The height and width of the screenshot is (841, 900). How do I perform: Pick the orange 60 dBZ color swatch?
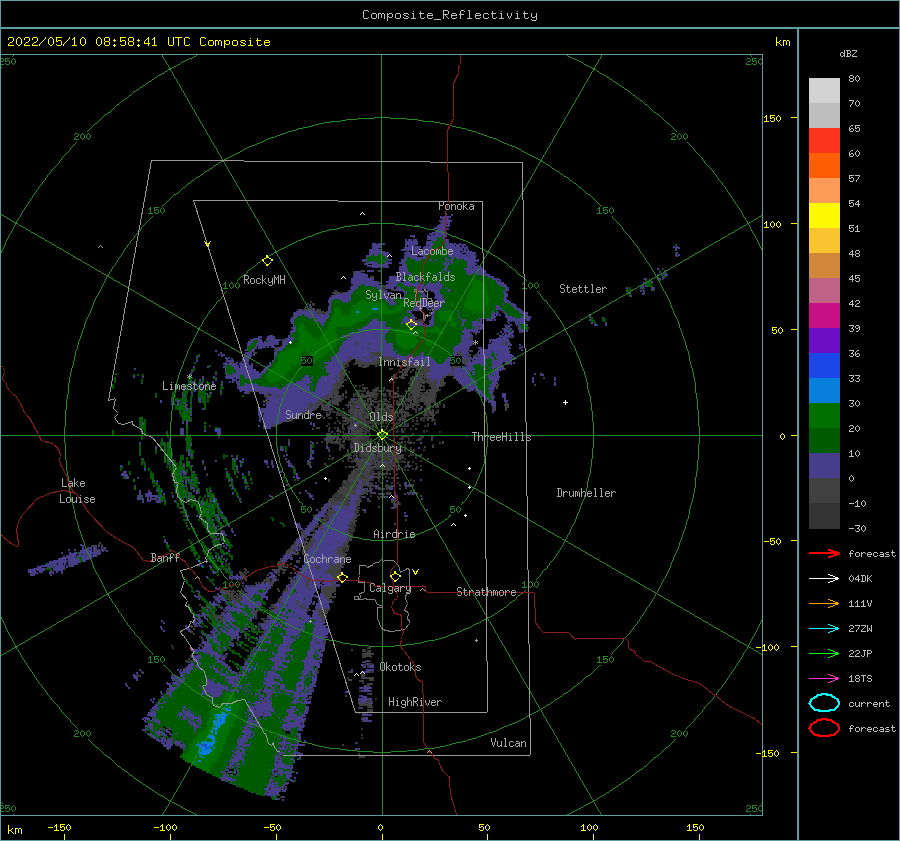(824, 165)
